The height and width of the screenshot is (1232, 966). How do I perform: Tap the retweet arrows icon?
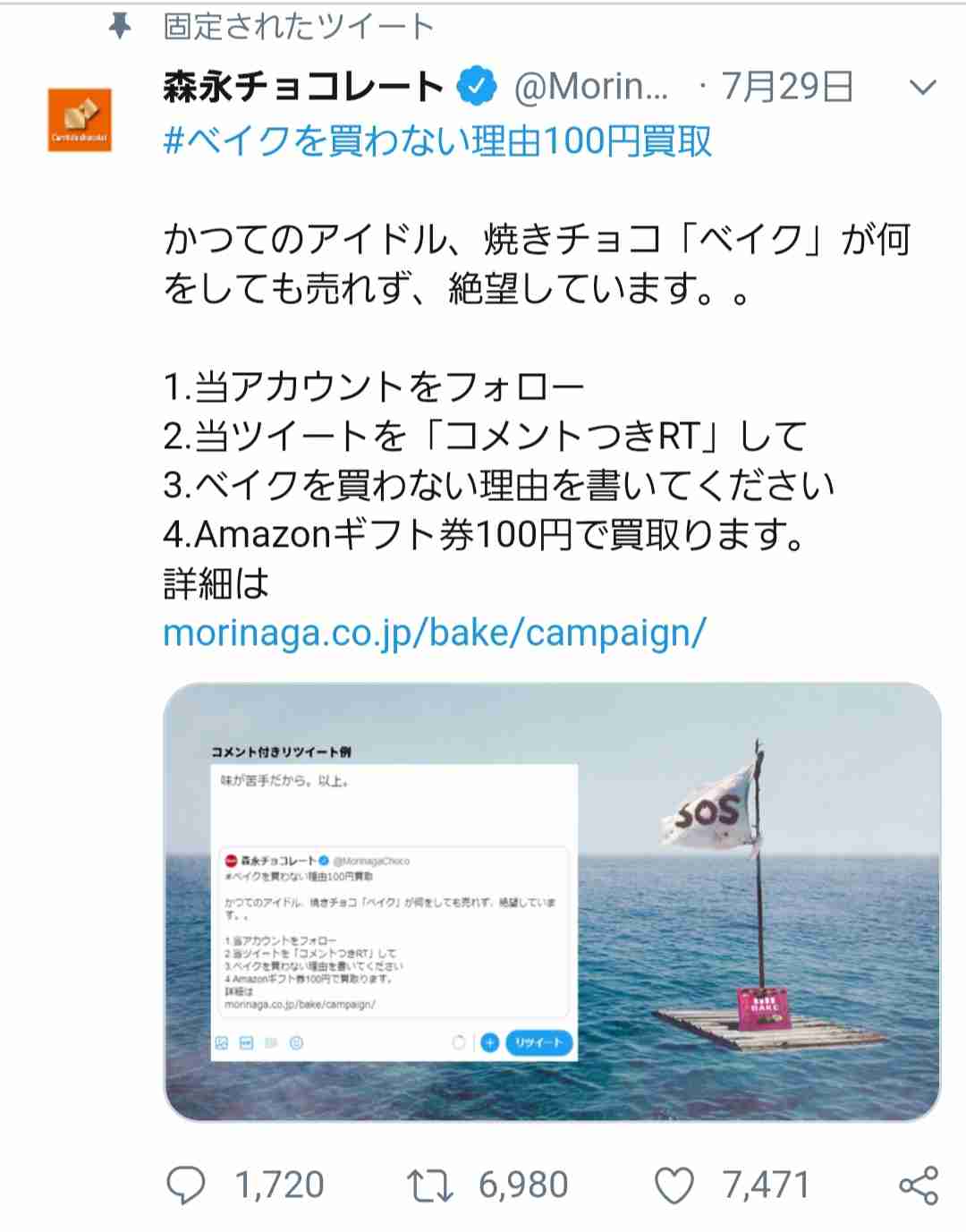pos(430,1185)
